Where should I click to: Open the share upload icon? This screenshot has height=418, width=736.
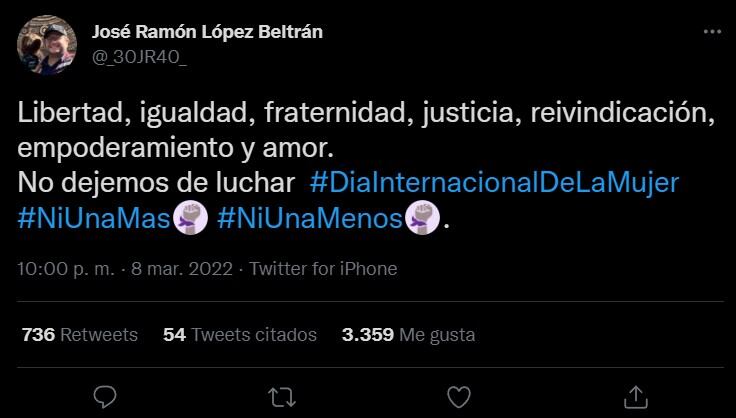pyautogui.click(x=633, y=397)
